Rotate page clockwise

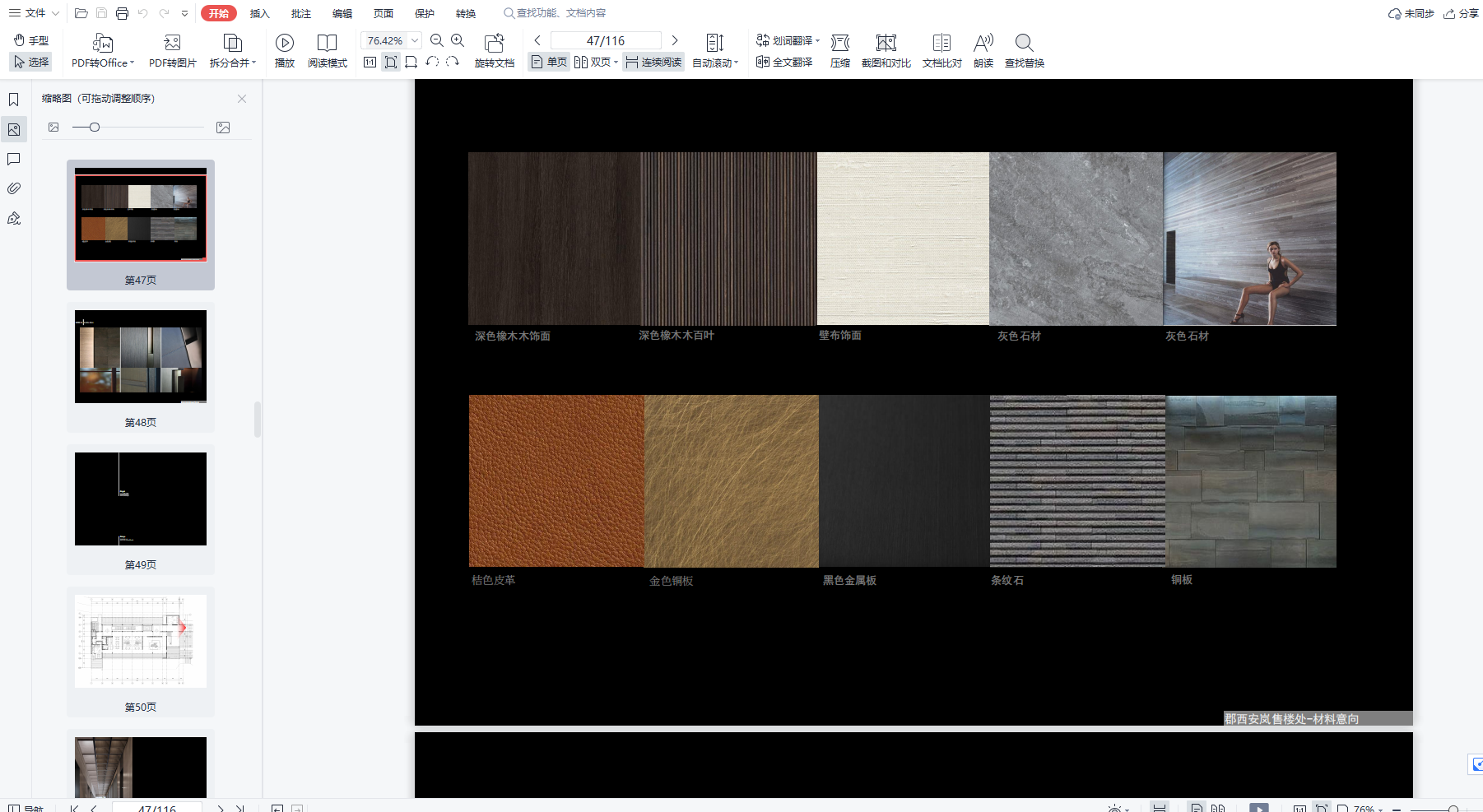[x=453, y=63]
